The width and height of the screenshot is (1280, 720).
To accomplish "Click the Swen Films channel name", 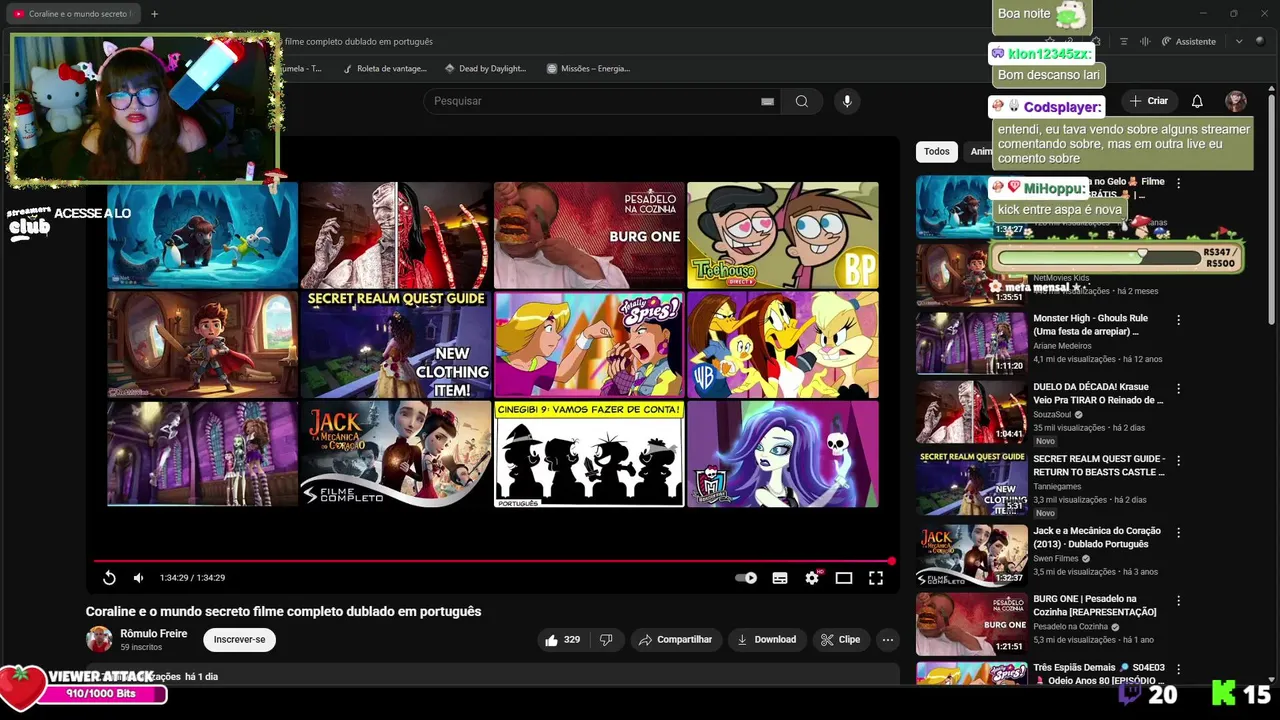I will [1056, 558].
